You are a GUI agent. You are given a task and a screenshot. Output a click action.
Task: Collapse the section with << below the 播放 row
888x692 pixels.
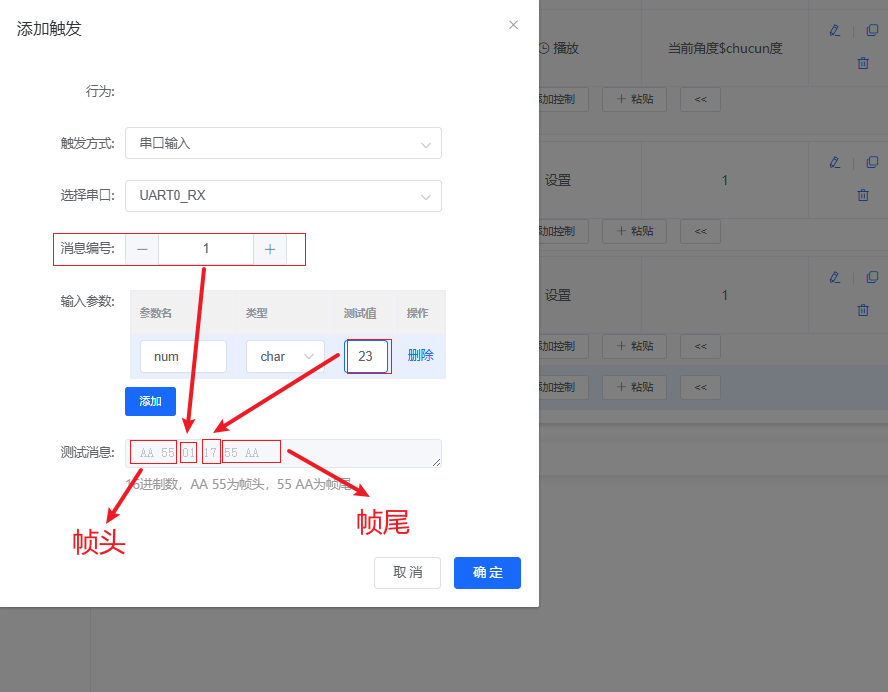[x=700, y=99]
